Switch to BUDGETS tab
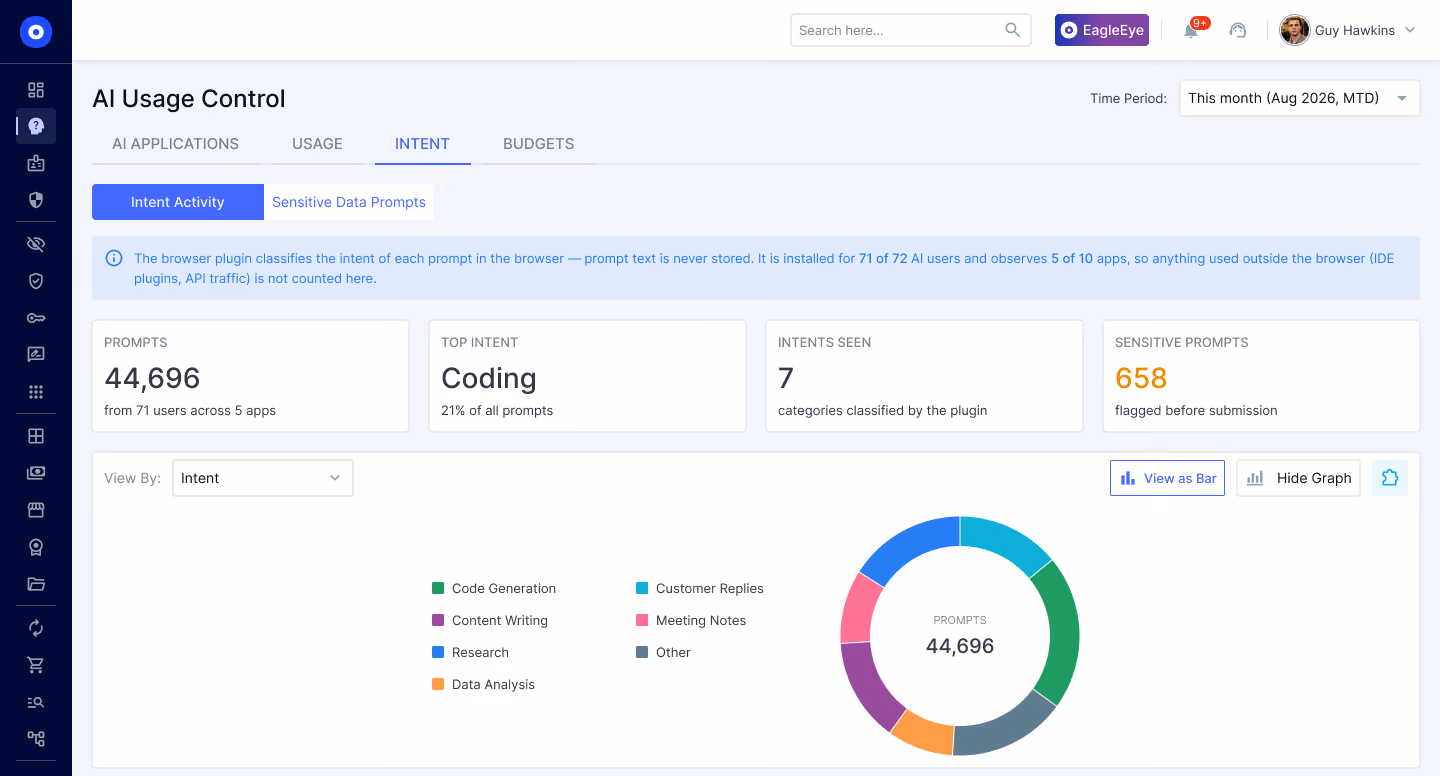 coord(538,144)
